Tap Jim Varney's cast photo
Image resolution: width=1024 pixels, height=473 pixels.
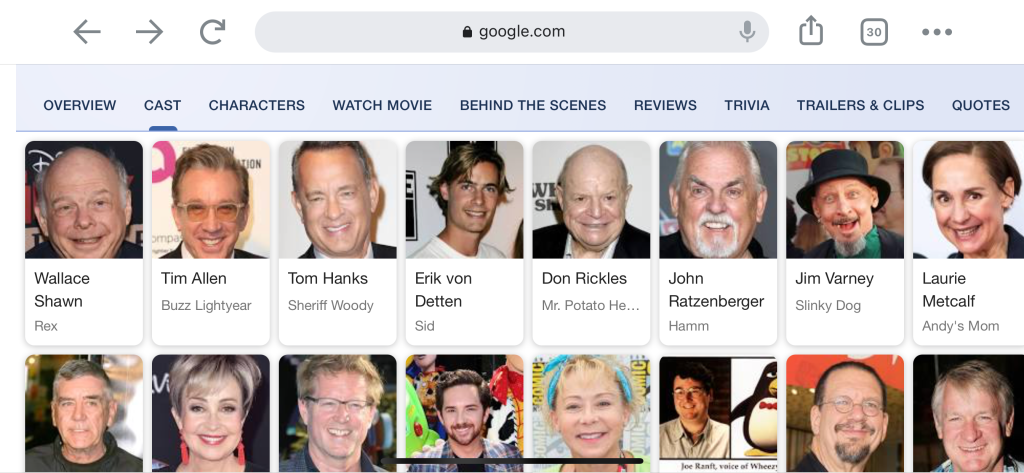tap(845, 200)
